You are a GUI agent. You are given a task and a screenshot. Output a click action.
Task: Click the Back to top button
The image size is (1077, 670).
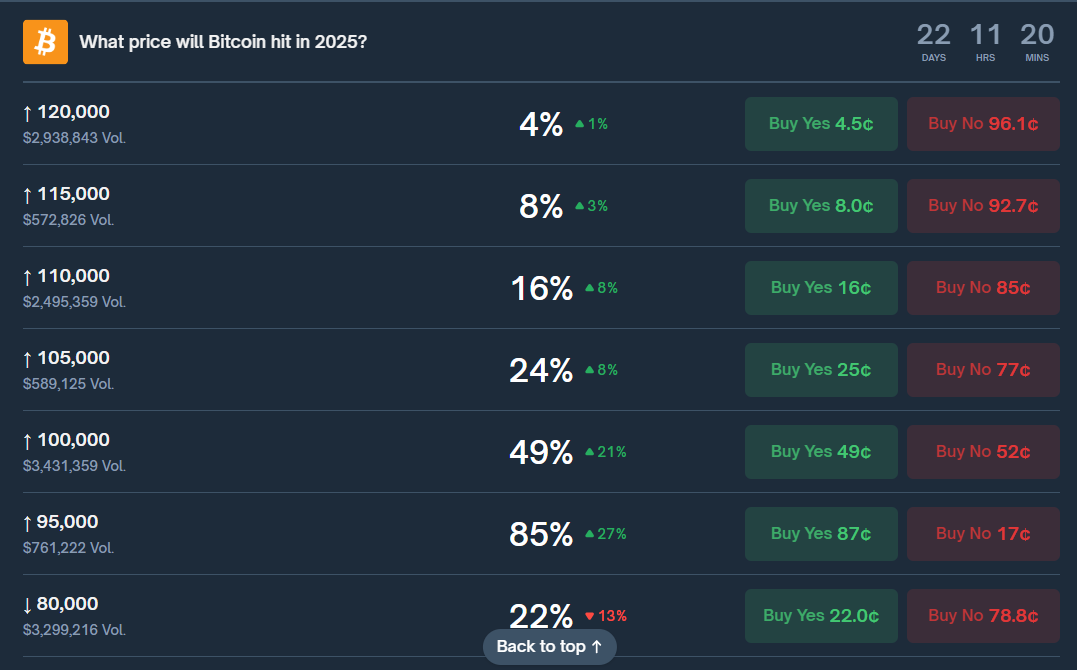click(549, 646)
